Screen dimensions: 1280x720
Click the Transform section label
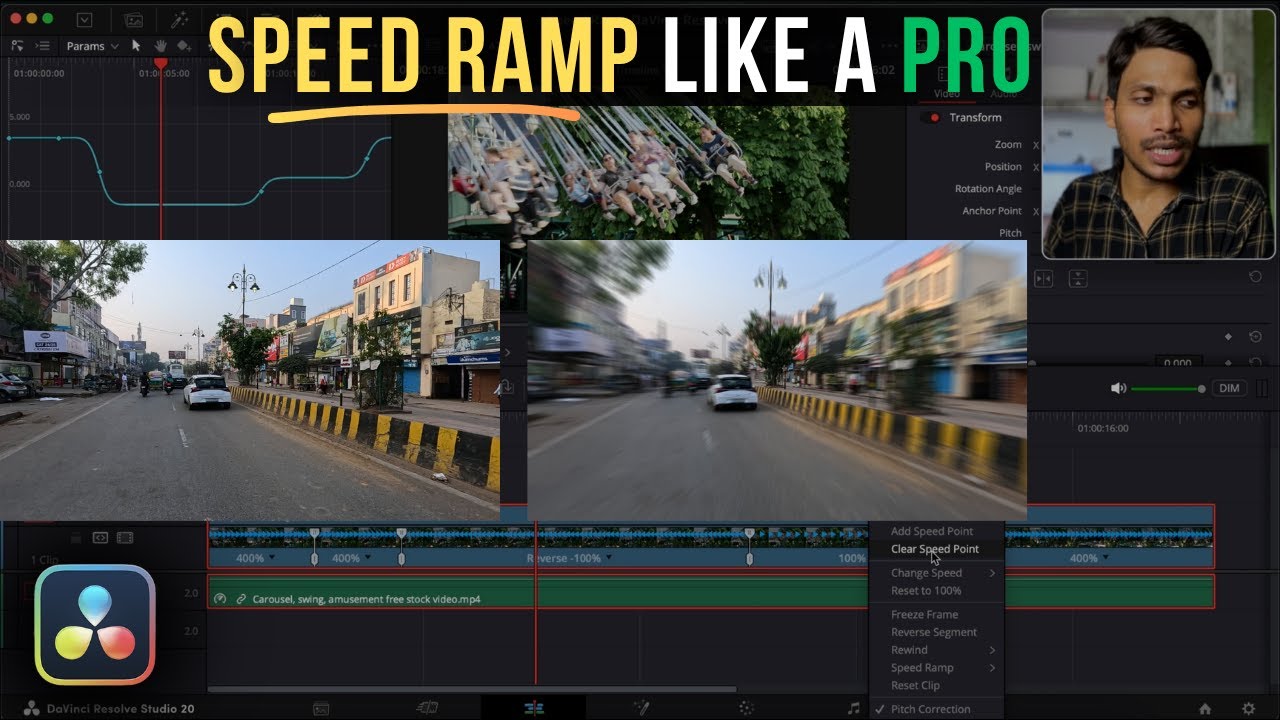pos(975,118)
